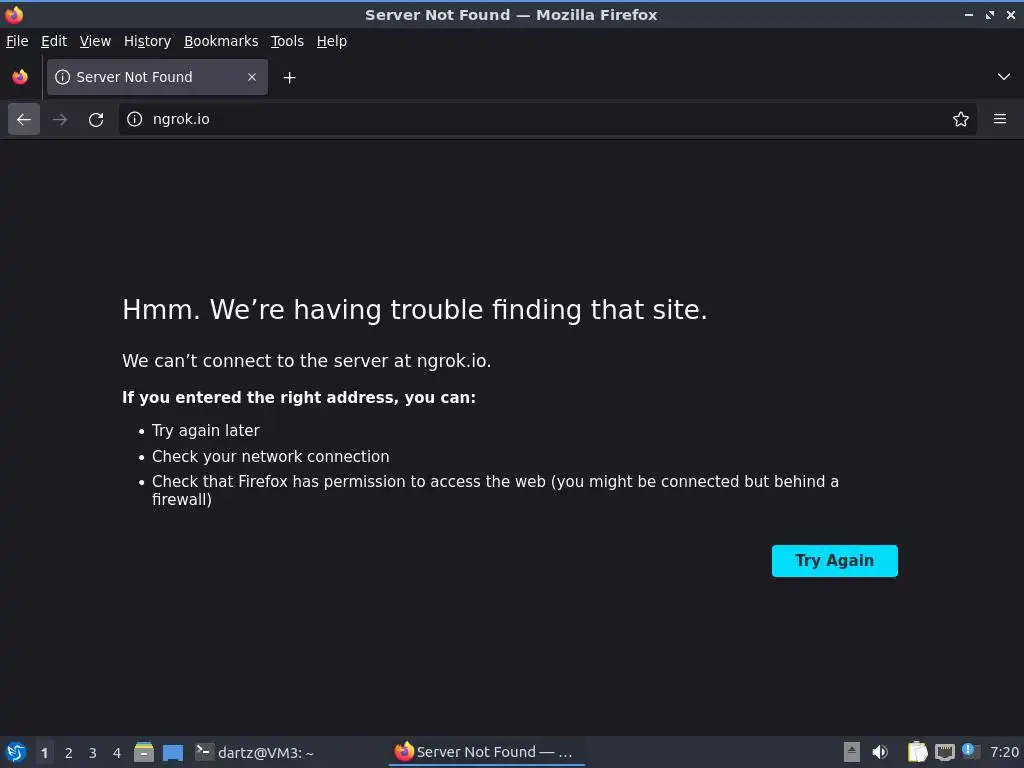Select Firefox Server Not Found taskbar entry

coord(487,752)
